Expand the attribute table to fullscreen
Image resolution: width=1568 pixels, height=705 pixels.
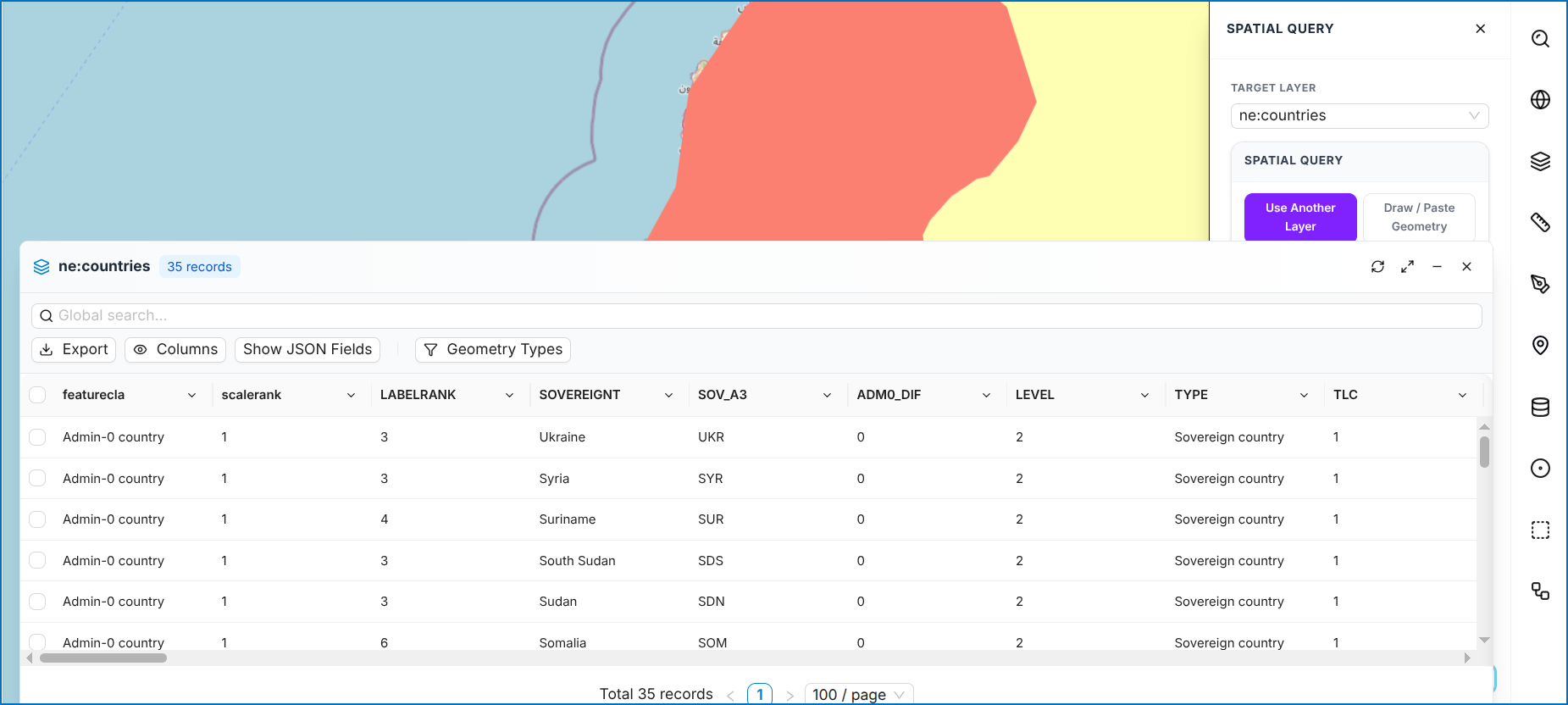(x=1408, y=267)
